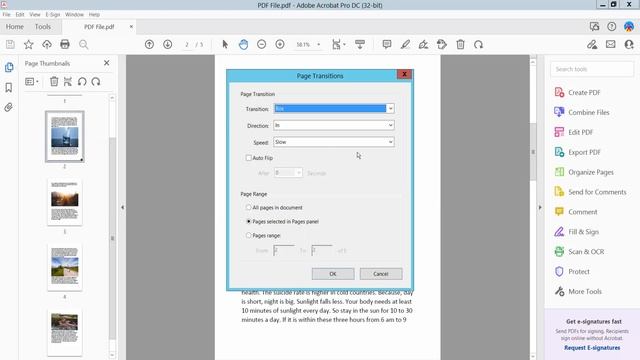Go to next page arrow icon

point(168,44)
